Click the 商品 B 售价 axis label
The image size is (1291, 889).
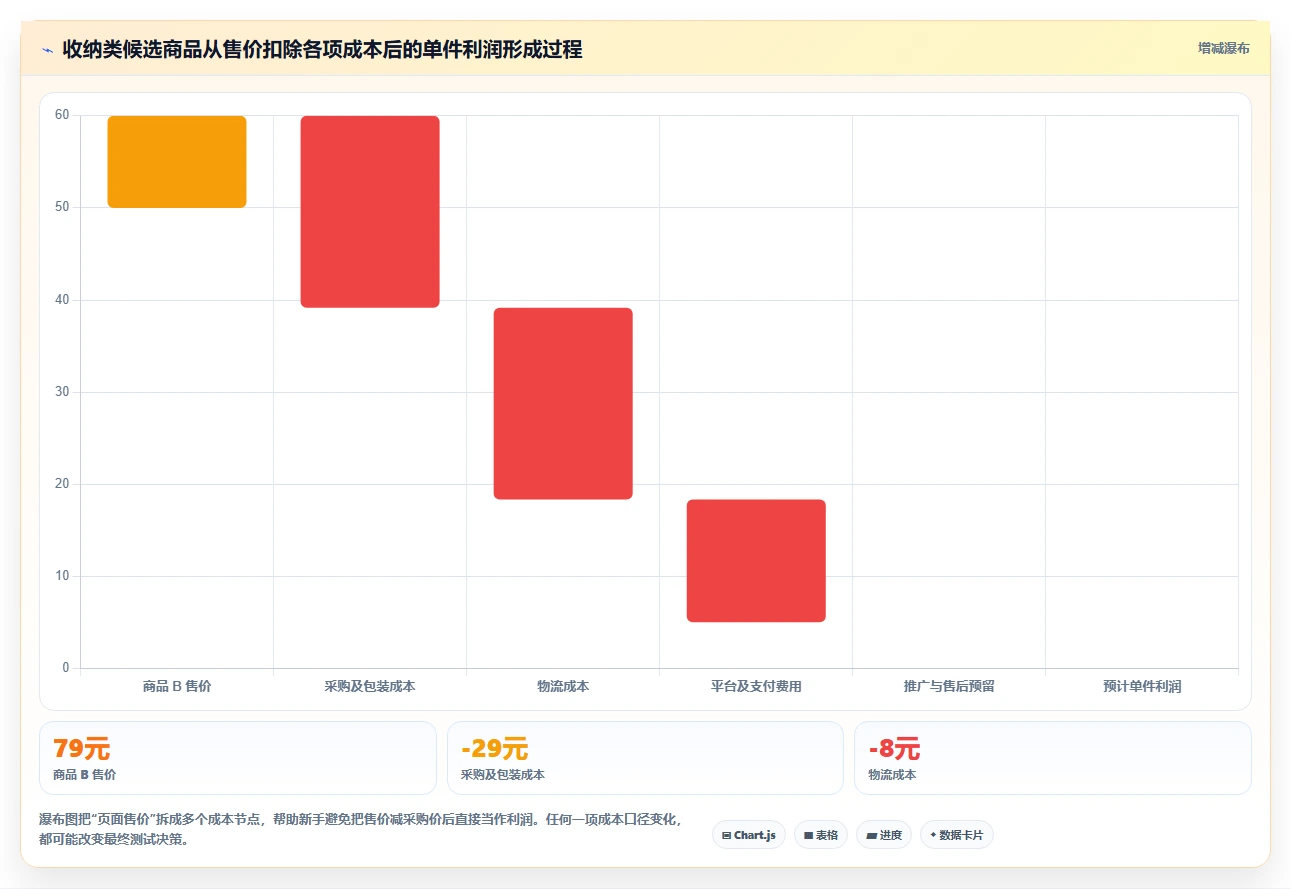pos(177,687)
